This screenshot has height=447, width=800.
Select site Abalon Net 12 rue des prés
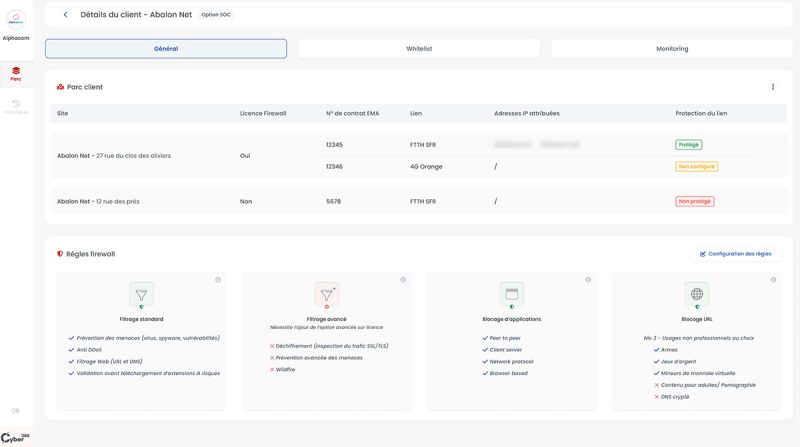pos(98,202)
